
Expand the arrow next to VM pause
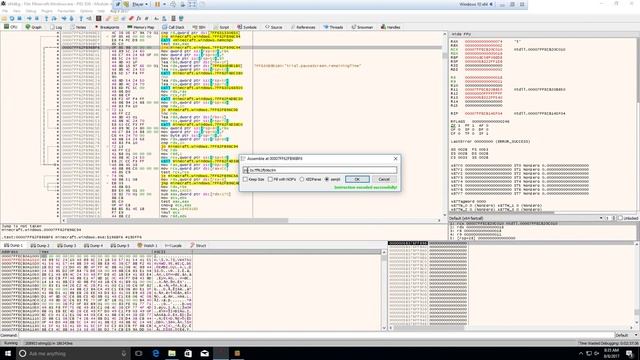tap(164, 4)
